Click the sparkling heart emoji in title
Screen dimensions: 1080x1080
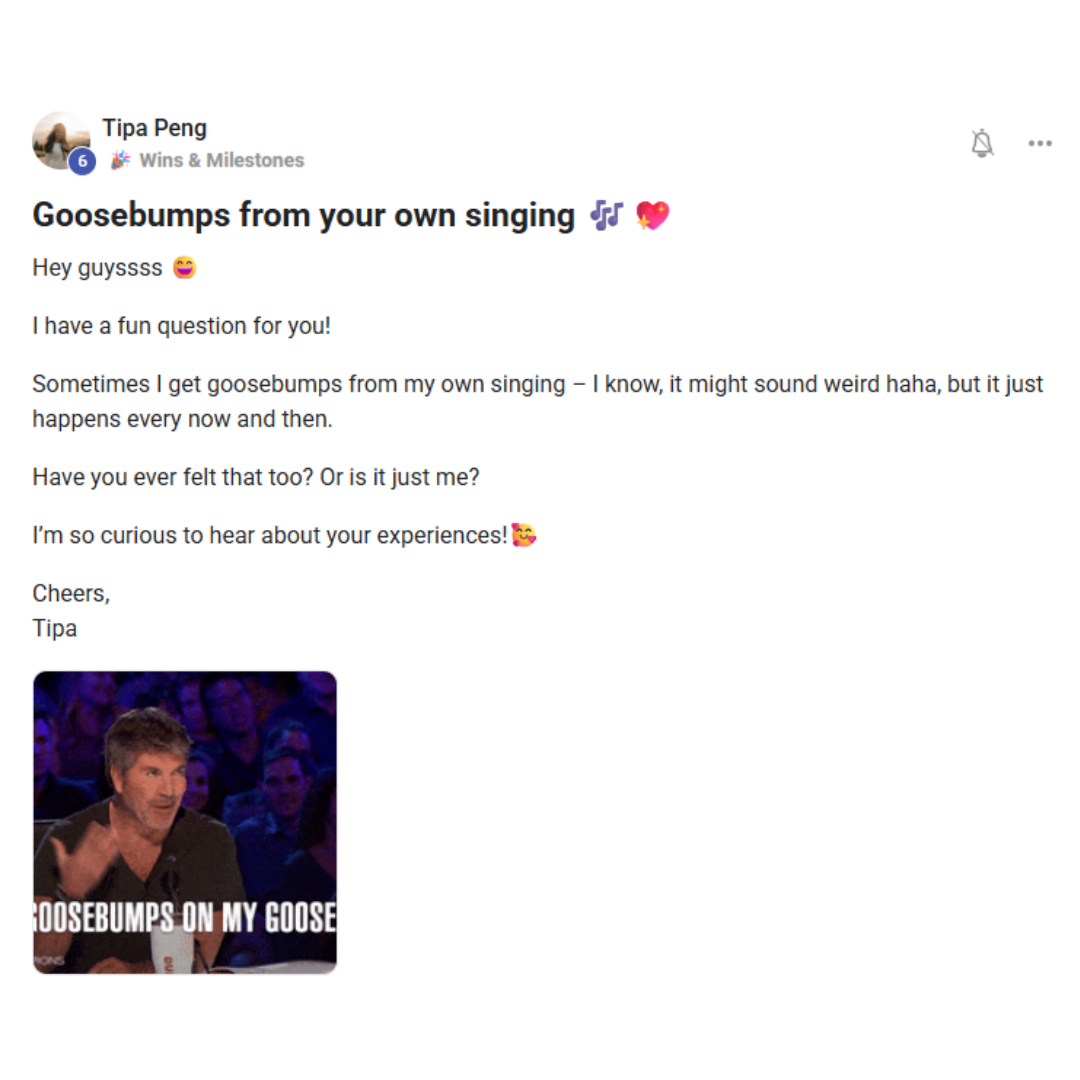point(652,215)
